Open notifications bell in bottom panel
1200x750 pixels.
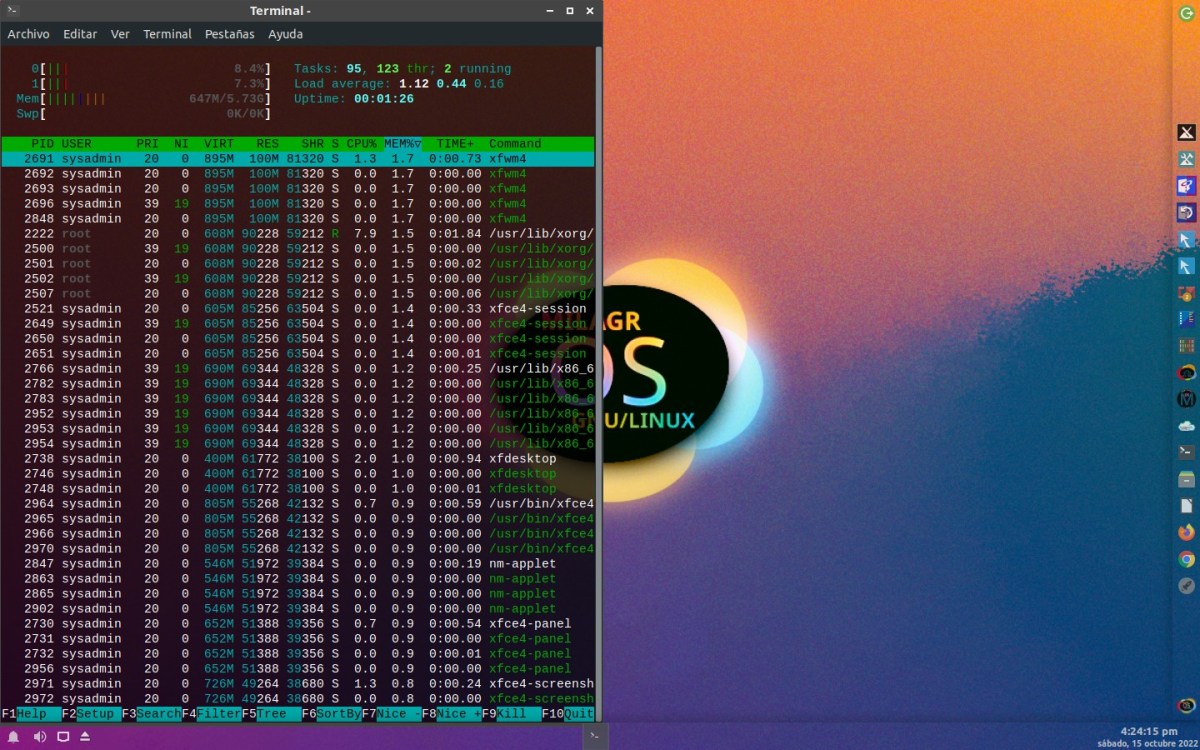tap(14, 737)
